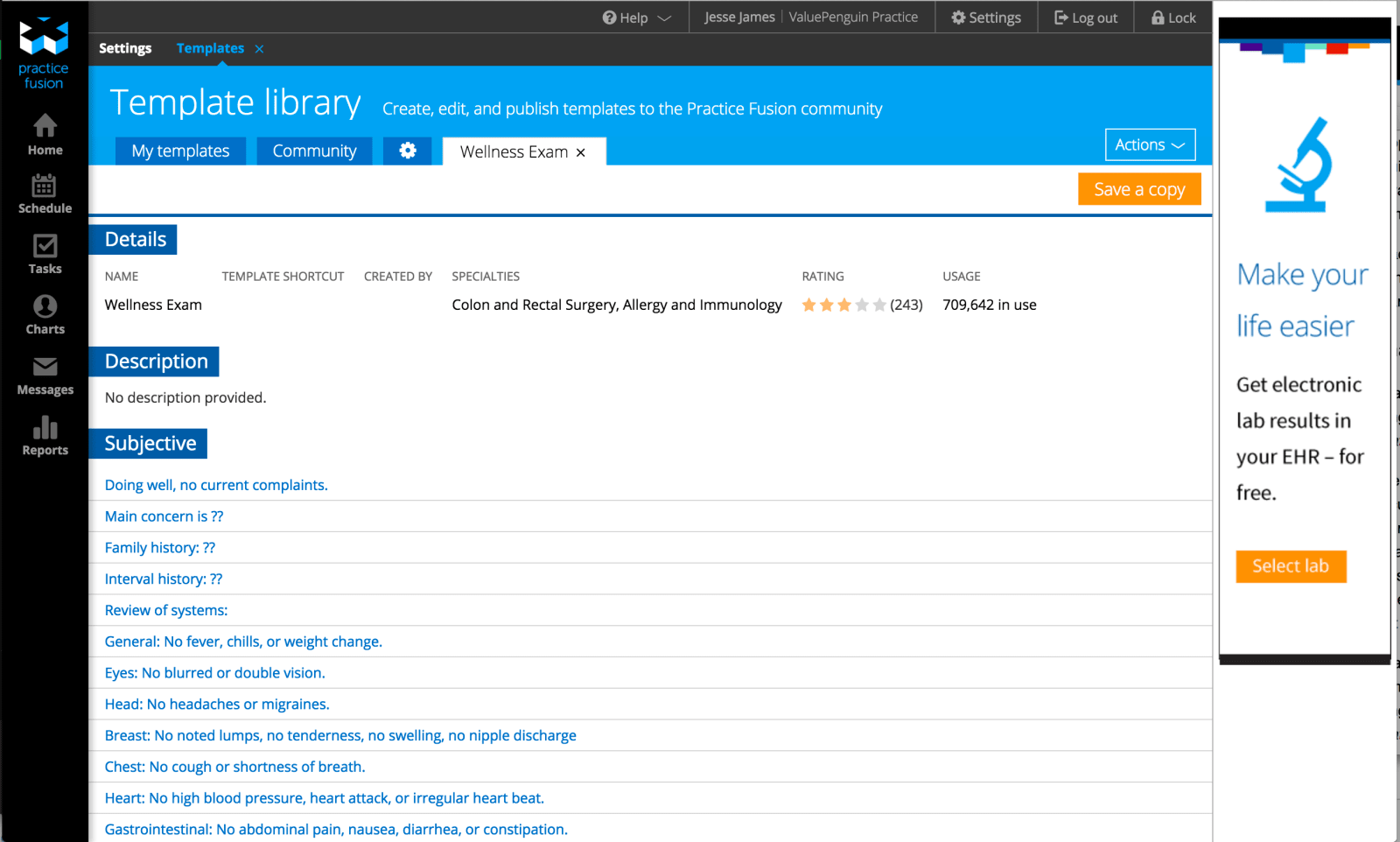Click 'Eyes: No blurred or double vision.'

[x=214, y=673]
